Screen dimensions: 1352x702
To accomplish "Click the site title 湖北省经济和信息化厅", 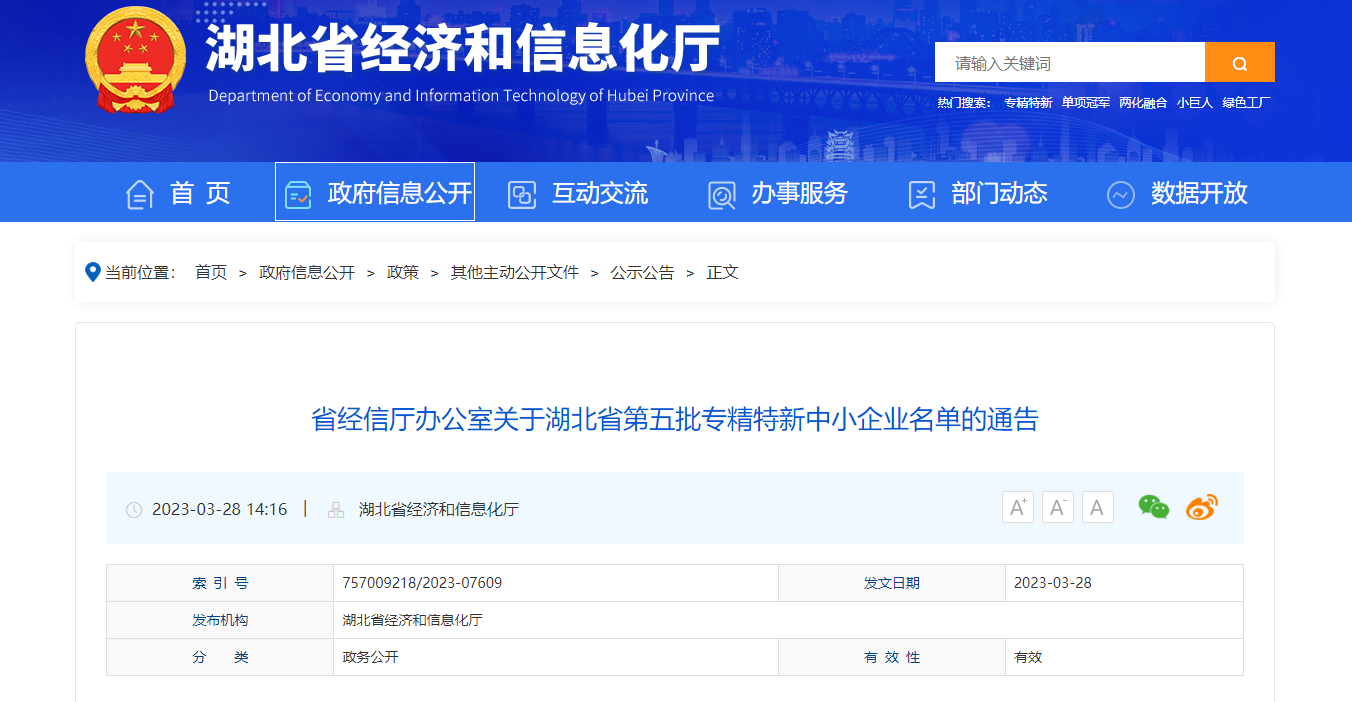I will (x=463, y=47).
